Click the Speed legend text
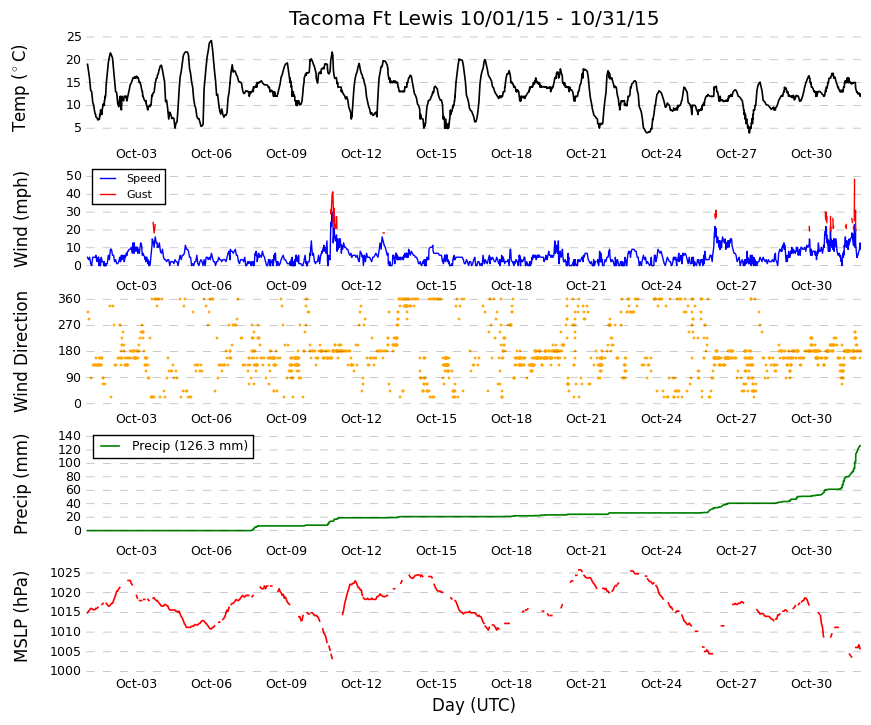The image size is (871, 725). click(144, 178)
